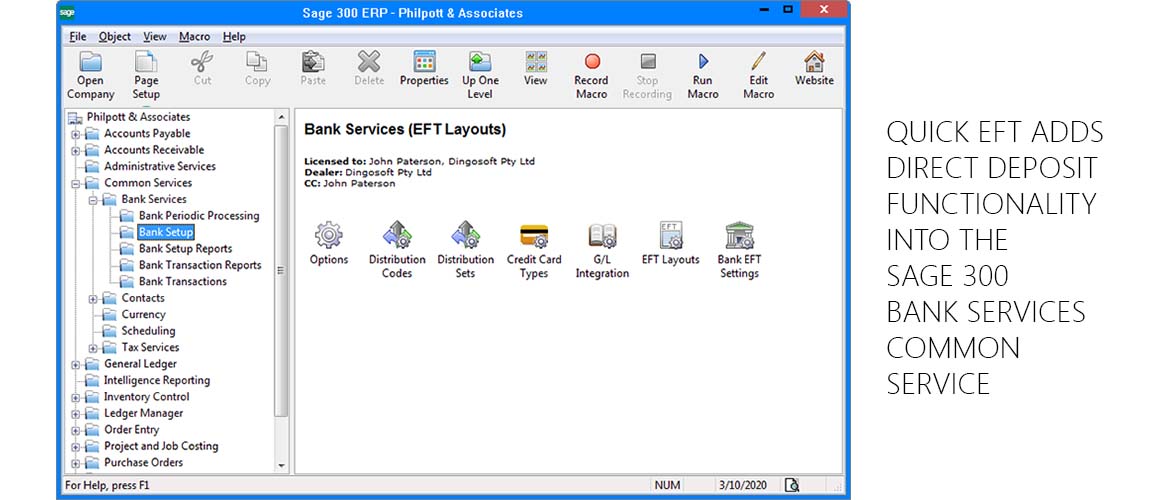
Task: Select Administrative Services folder
Action: click(x=160, y=166)
